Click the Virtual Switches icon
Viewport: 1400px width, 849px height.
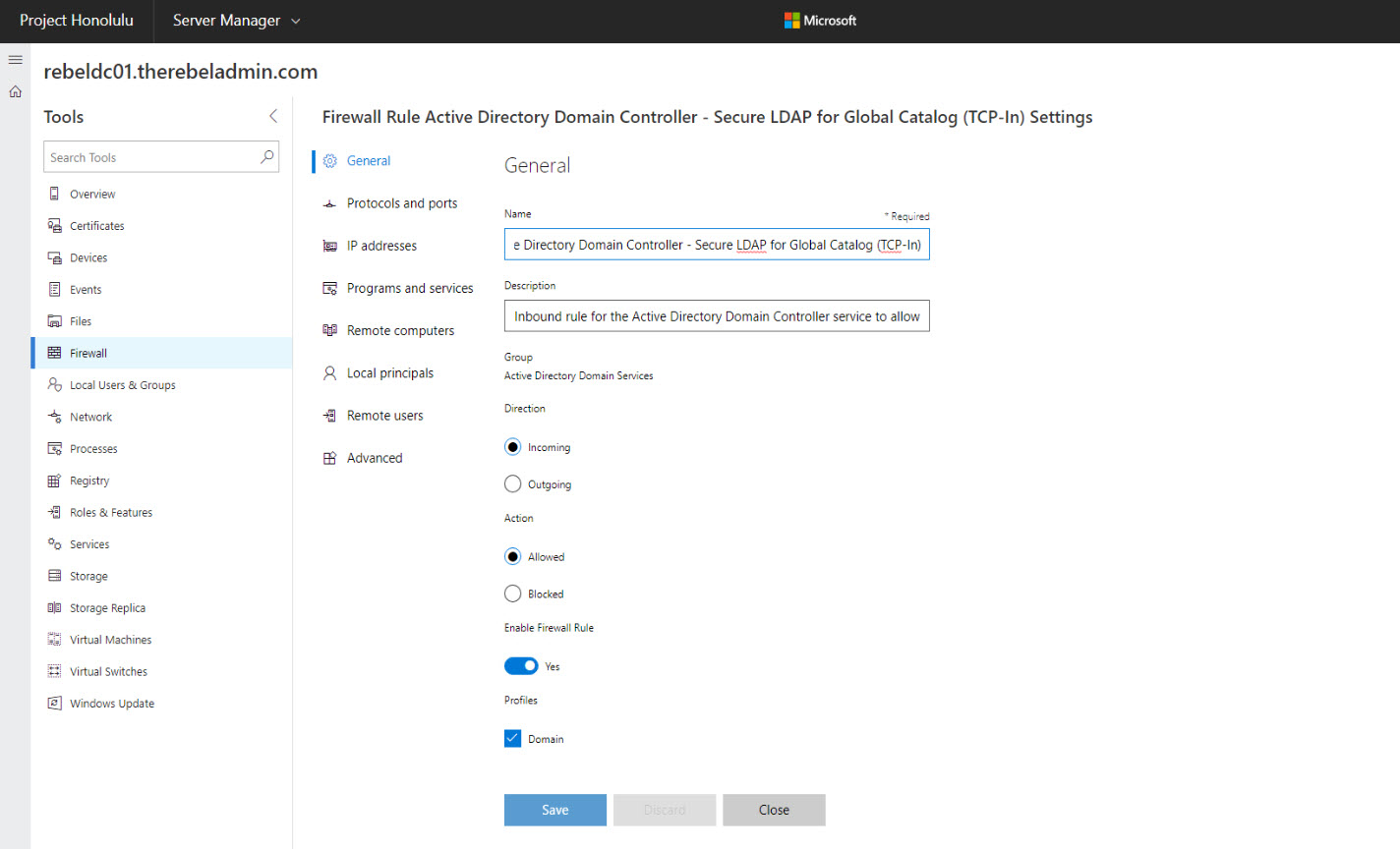[54, 671]
